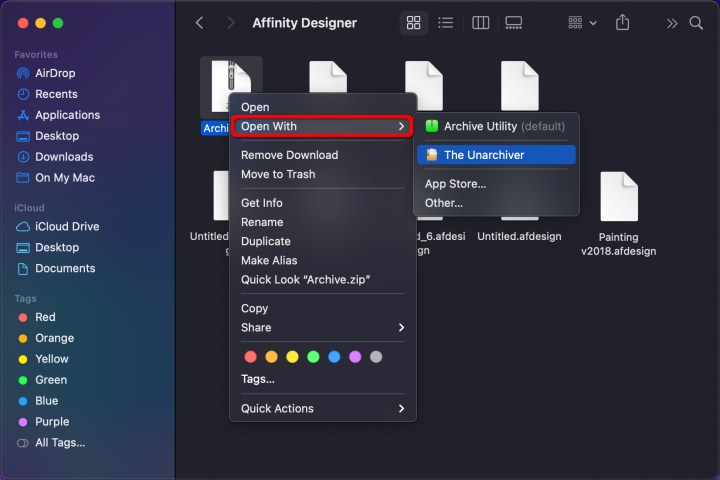Screen dimensions: 720x480
Task: Open the group-by options dropdown
Action: 582,23
